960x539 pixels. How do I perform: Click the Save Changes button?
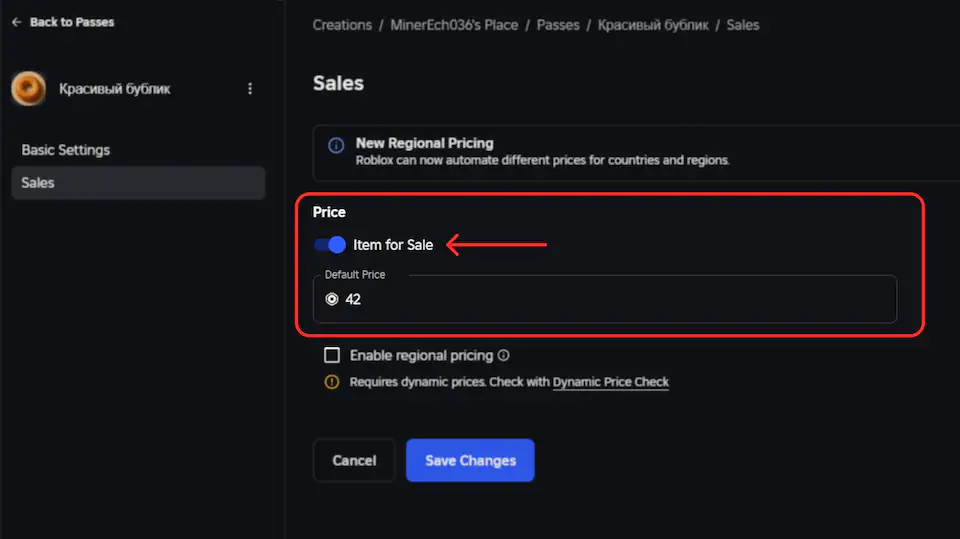(x=470, y=461)
